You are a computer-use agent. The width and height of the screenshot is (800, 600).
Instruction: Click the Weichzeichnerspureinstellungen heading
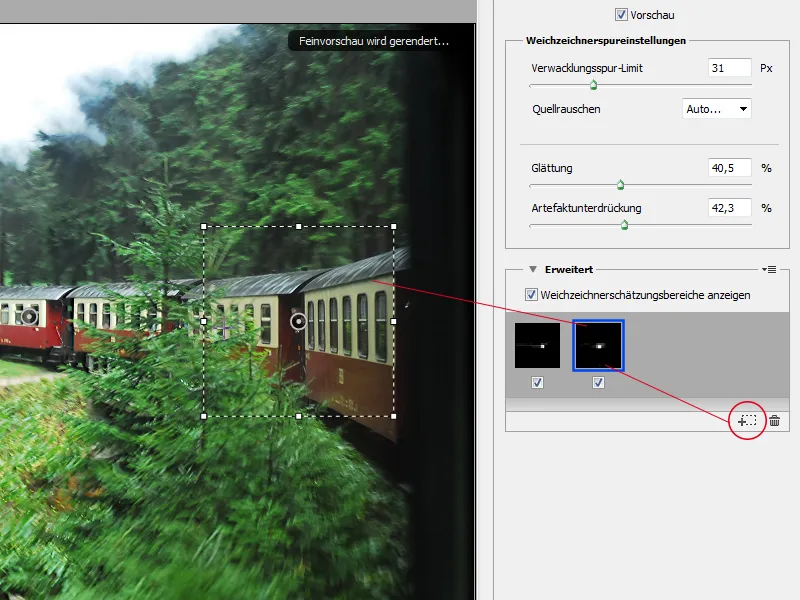pos(606,40)
